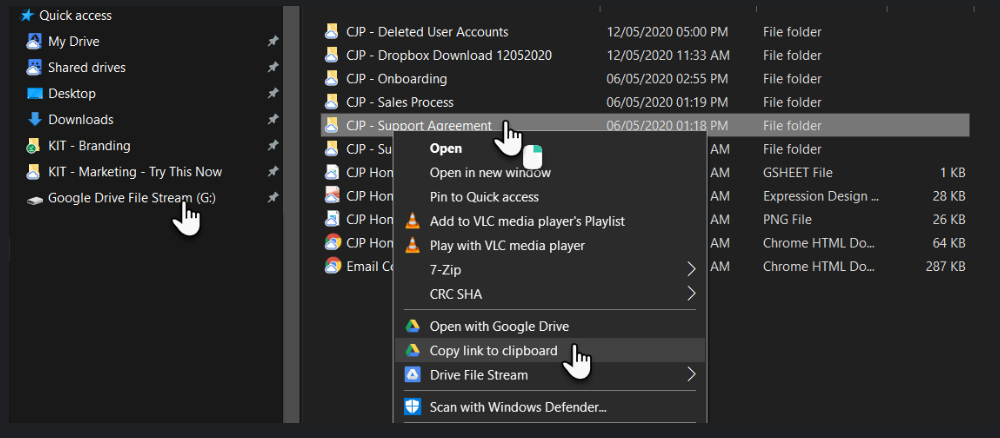The width and height of the screenshot is (1000, 438).
Task: Click the Google Drive File Stream drive icon
Action: (34, 200)
